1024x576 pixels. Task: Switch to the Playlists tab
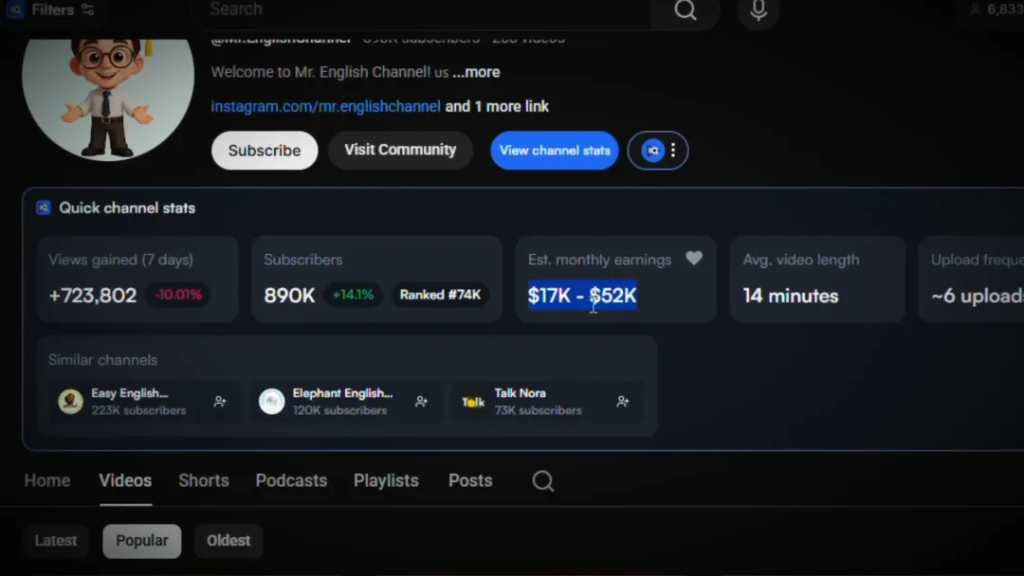coord(386,481)
